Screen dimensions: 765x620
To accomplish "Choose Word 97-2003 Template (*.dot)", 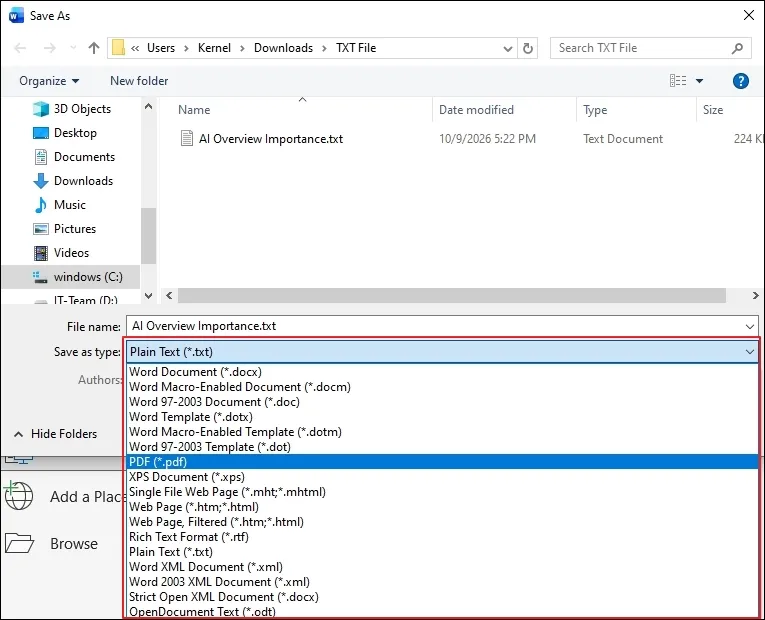I will coord(443,447).
